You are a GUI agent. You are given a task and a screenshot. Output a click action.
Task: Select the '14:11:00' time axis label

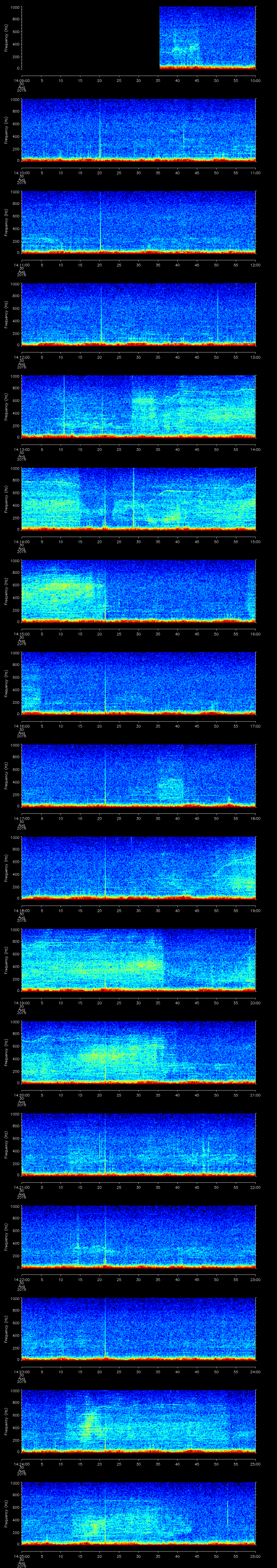(x=21, y=265)
